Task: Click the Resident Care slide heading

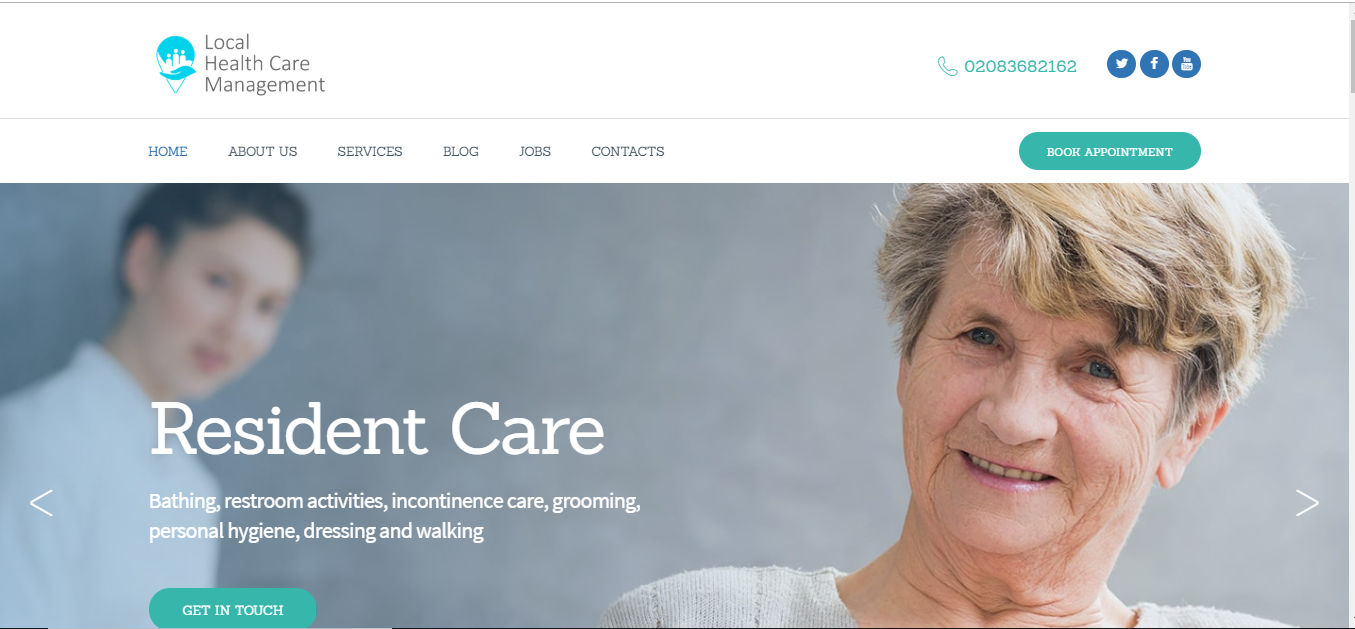Action: [x=377, y=429]
